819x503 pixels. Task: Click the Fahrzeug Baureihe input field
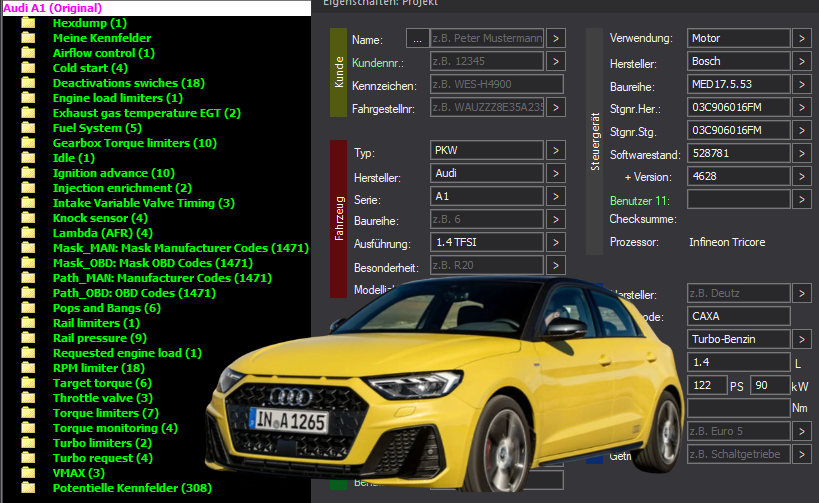click(487, 219)
